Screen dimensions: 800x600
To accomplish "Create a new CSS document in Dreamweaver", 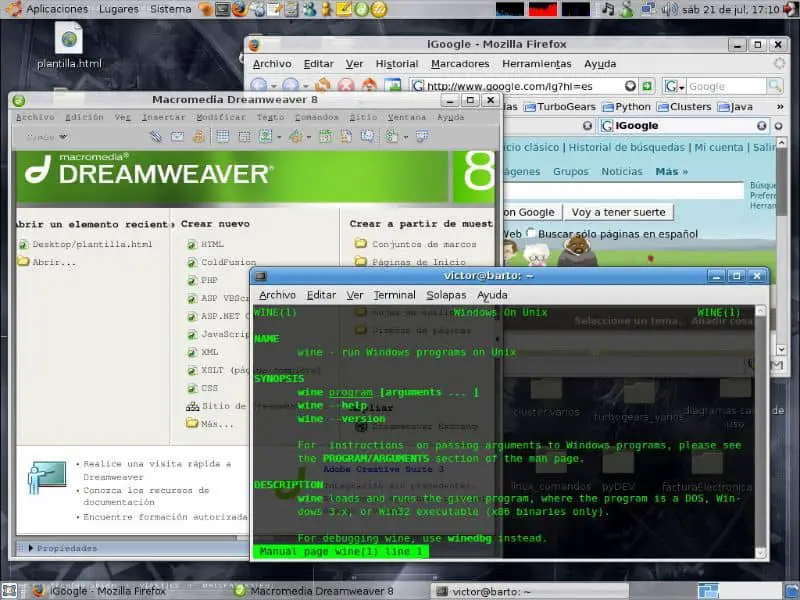I will [x=209, y=388].
